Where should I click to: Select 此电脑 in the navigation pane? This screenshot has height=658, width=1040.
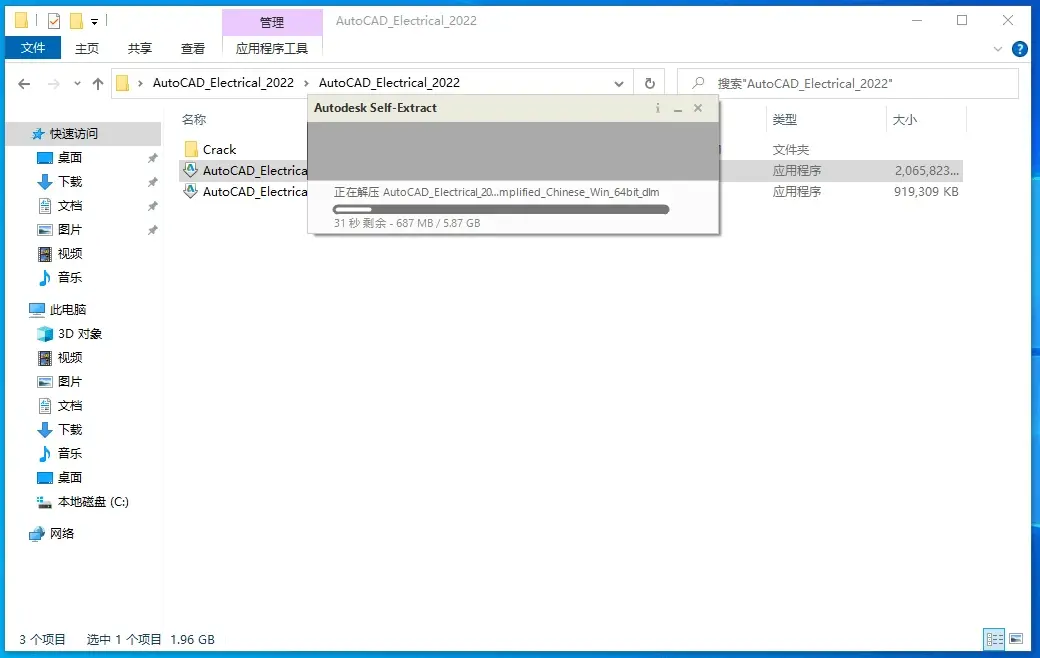pyautogui.click(x=68, y=309)
